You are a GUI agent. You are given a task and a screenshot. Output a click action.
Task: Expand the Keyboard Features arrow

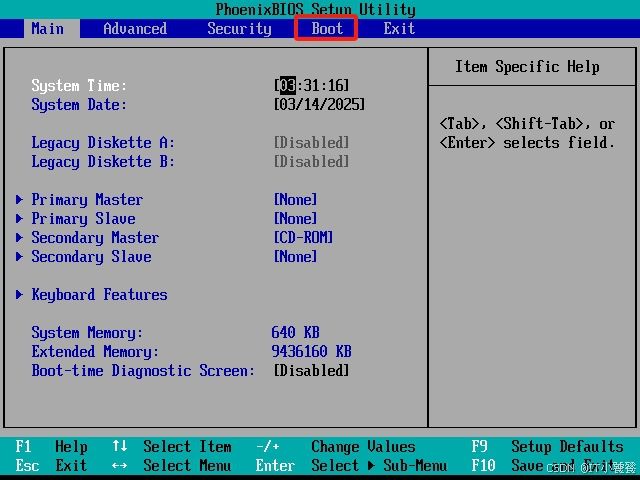coord(19,294)
